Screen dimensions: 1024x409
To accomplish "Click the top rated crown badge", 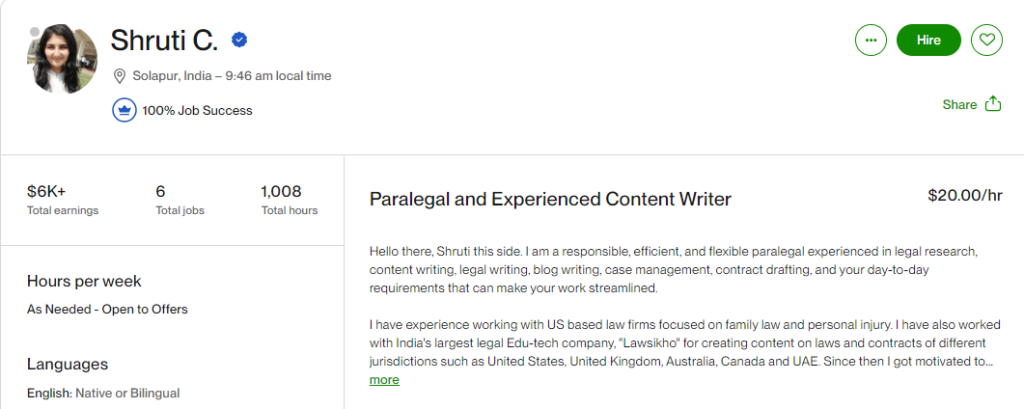I will click(124, 110).
